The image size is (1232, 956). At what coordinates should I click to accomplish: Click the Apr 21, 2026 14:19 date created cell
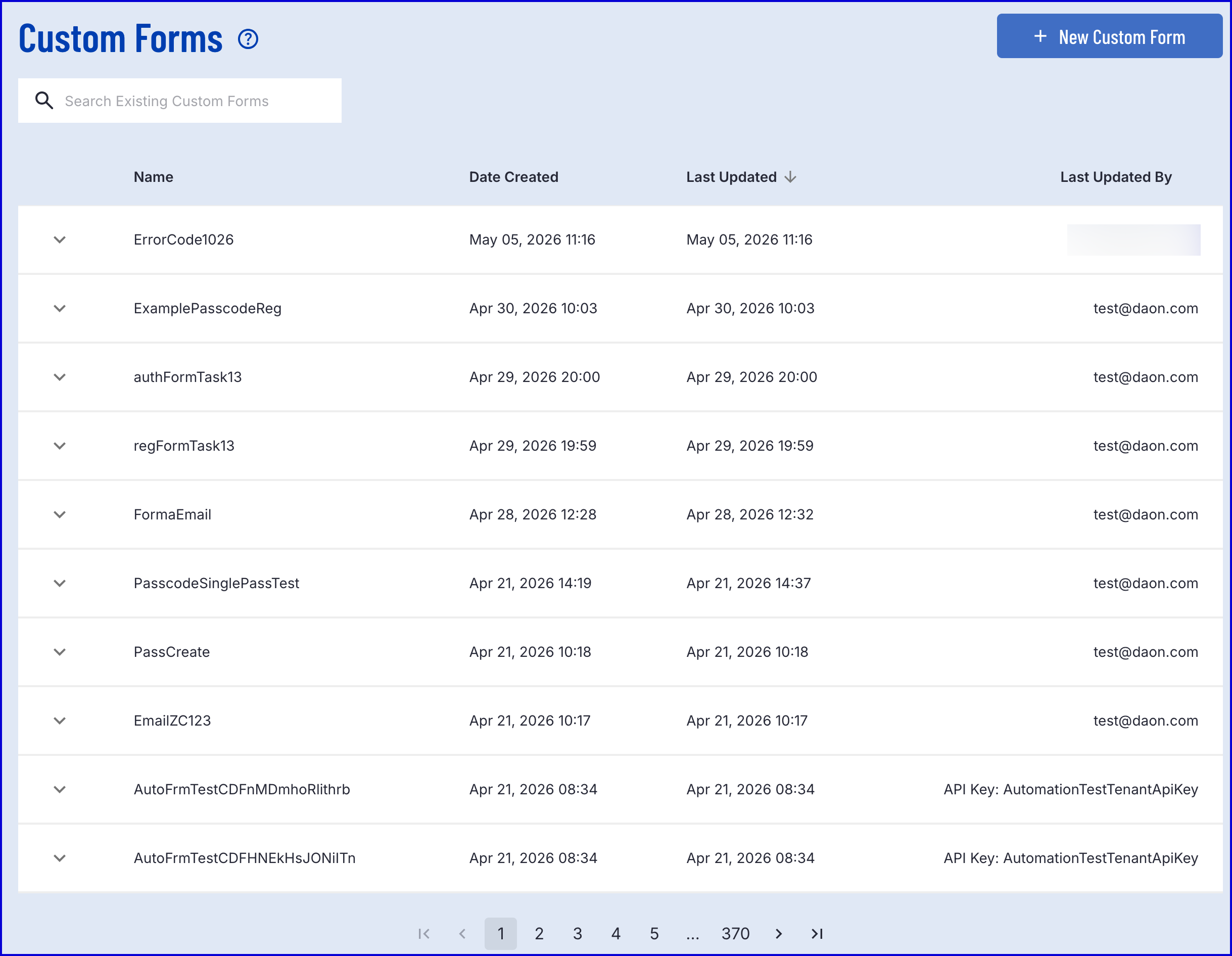tap(530, 584)
